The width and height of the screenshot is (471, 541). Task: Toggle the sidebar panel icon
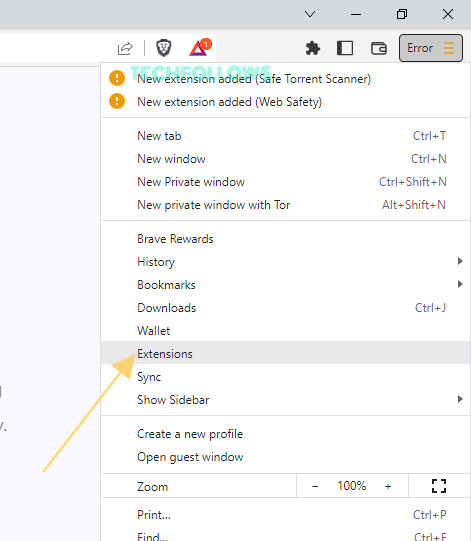click(345, 48)
